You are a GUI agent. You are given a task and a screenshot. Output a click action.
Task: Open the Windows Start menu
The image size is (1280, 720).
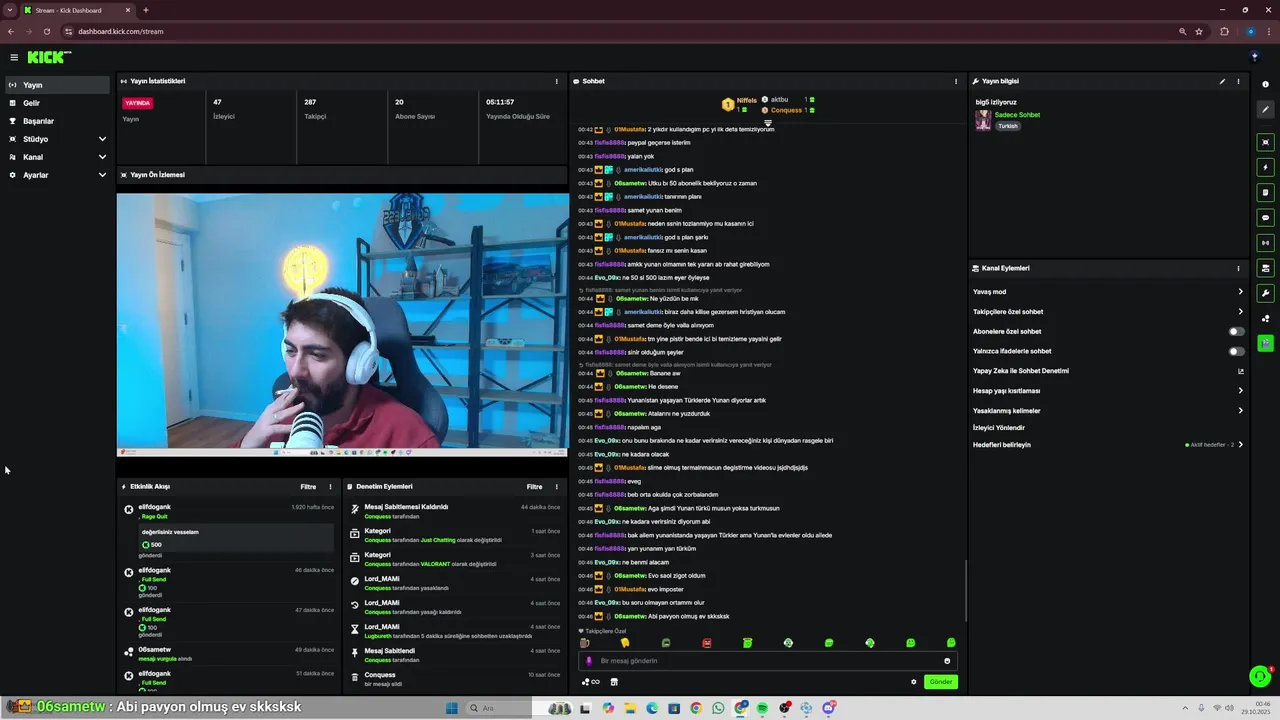coord(451,708)
